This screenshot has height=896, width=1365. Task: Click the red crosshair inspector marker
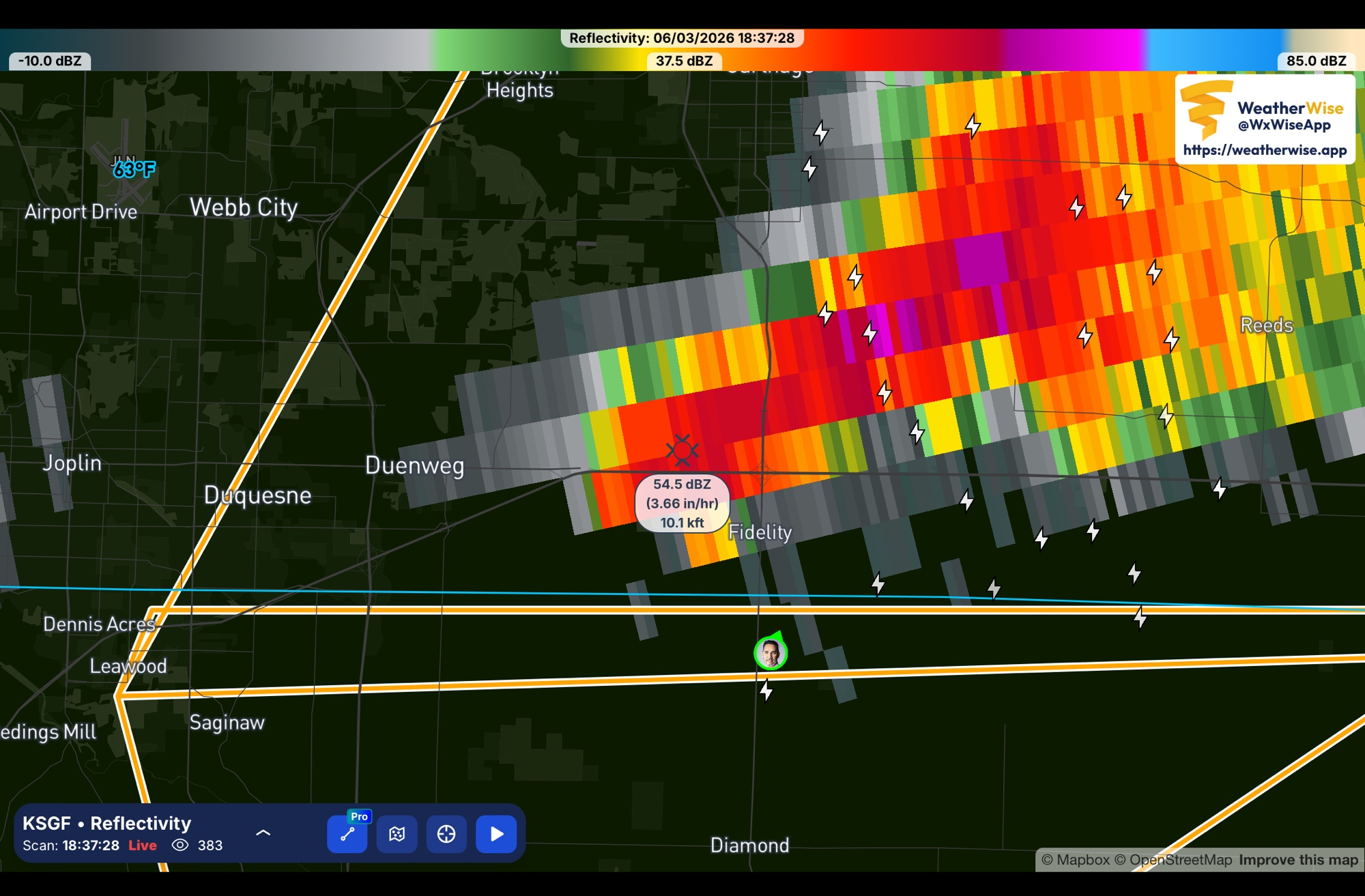[x=682, y=450]
